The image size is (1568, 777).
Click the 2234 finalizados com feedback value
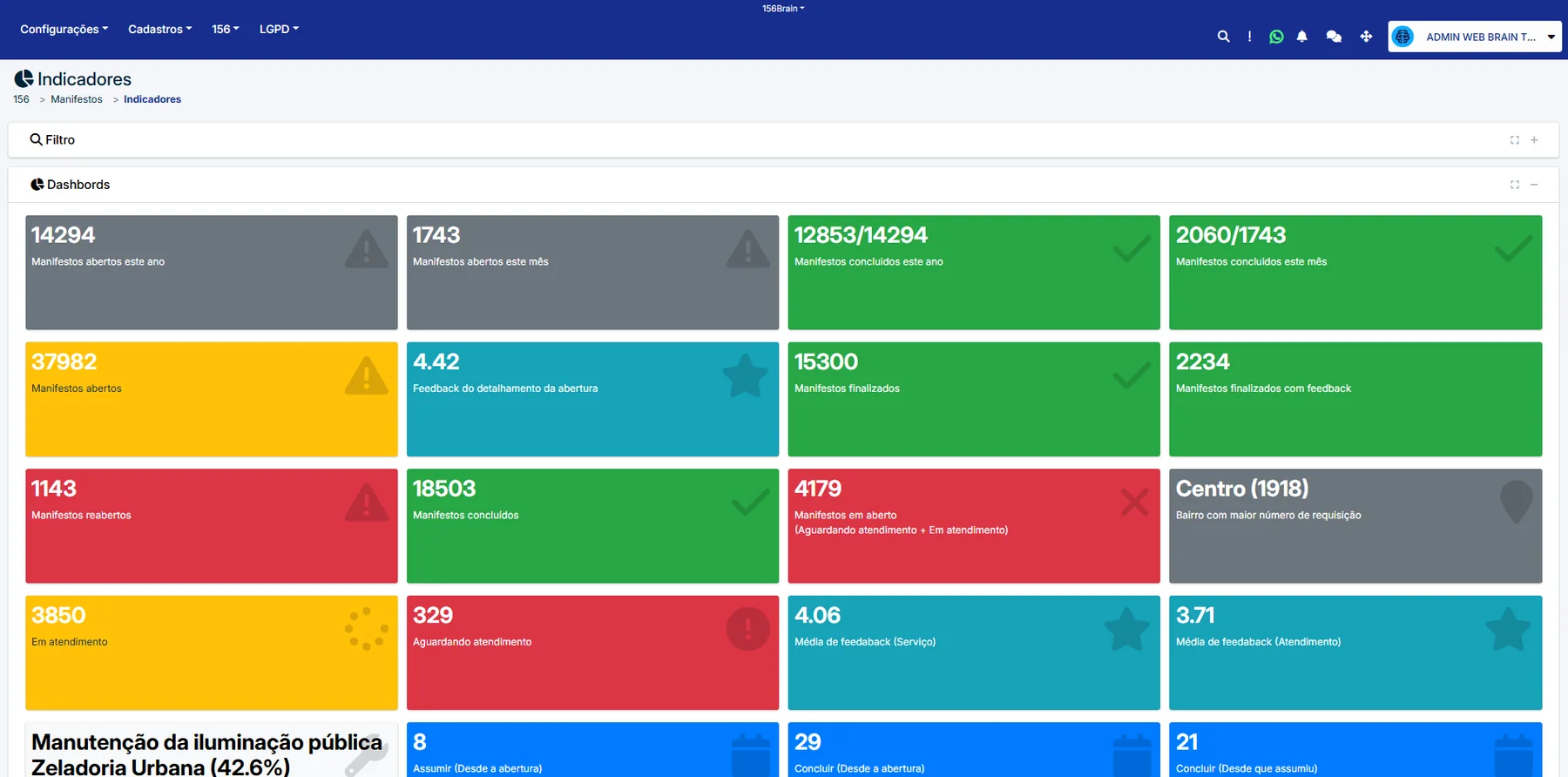pos(1203,361)
